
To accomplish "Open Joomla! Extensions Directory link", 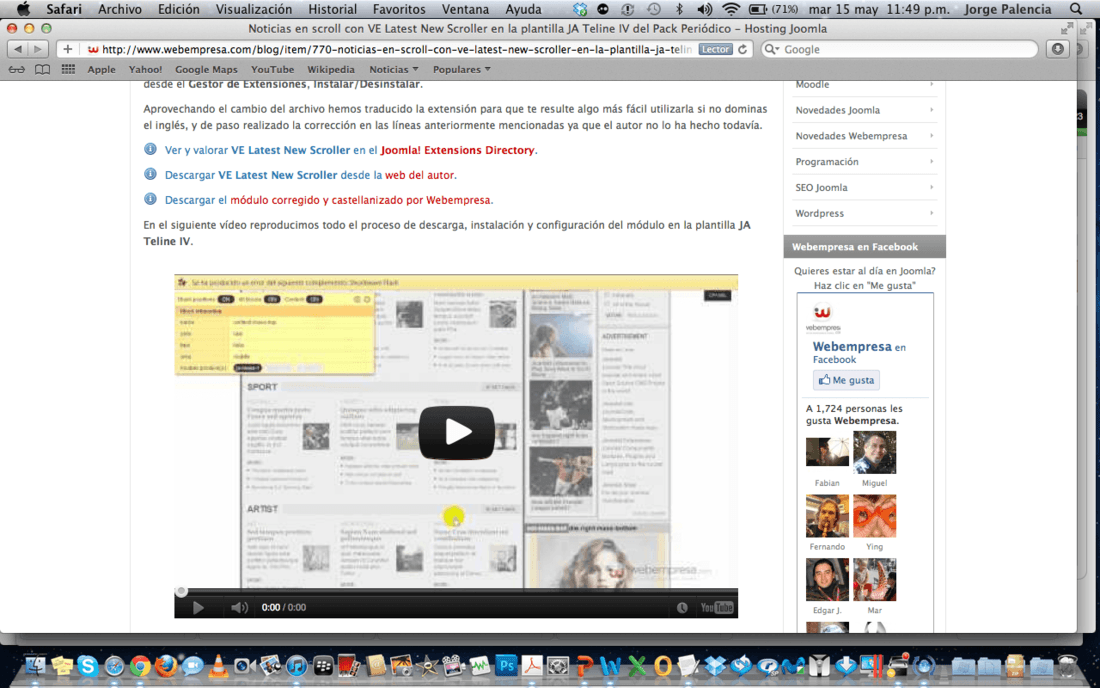I will point(457,150).
